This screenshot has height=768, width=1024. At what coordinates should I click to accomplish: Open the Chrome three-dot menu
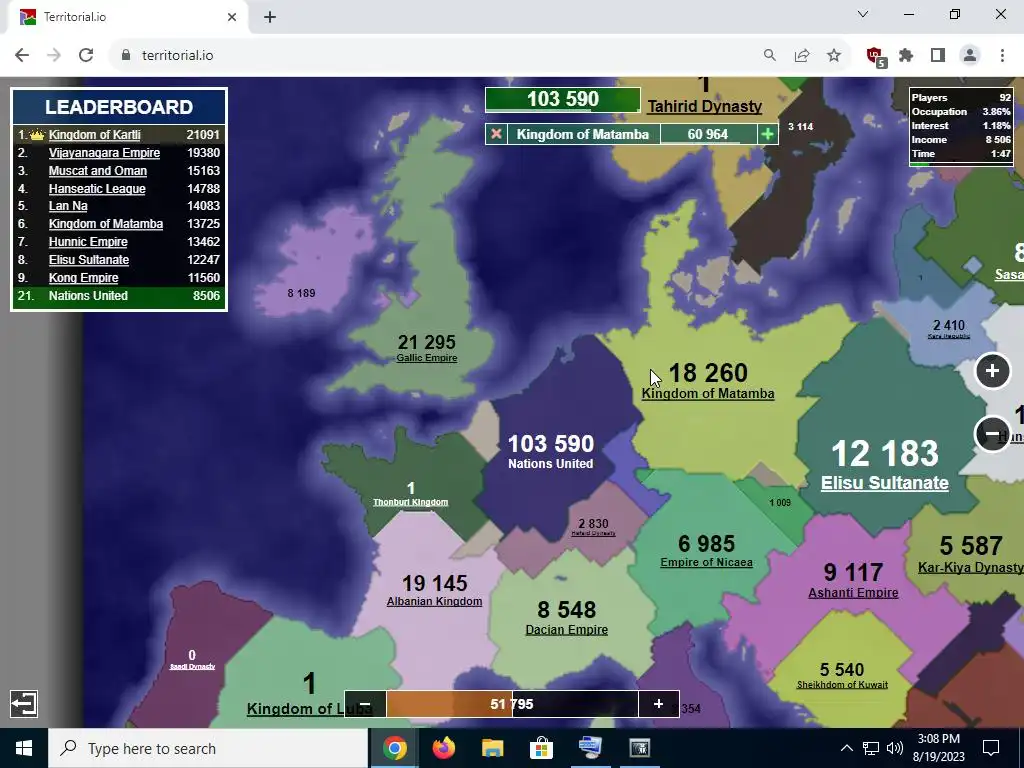point(1002,56)
